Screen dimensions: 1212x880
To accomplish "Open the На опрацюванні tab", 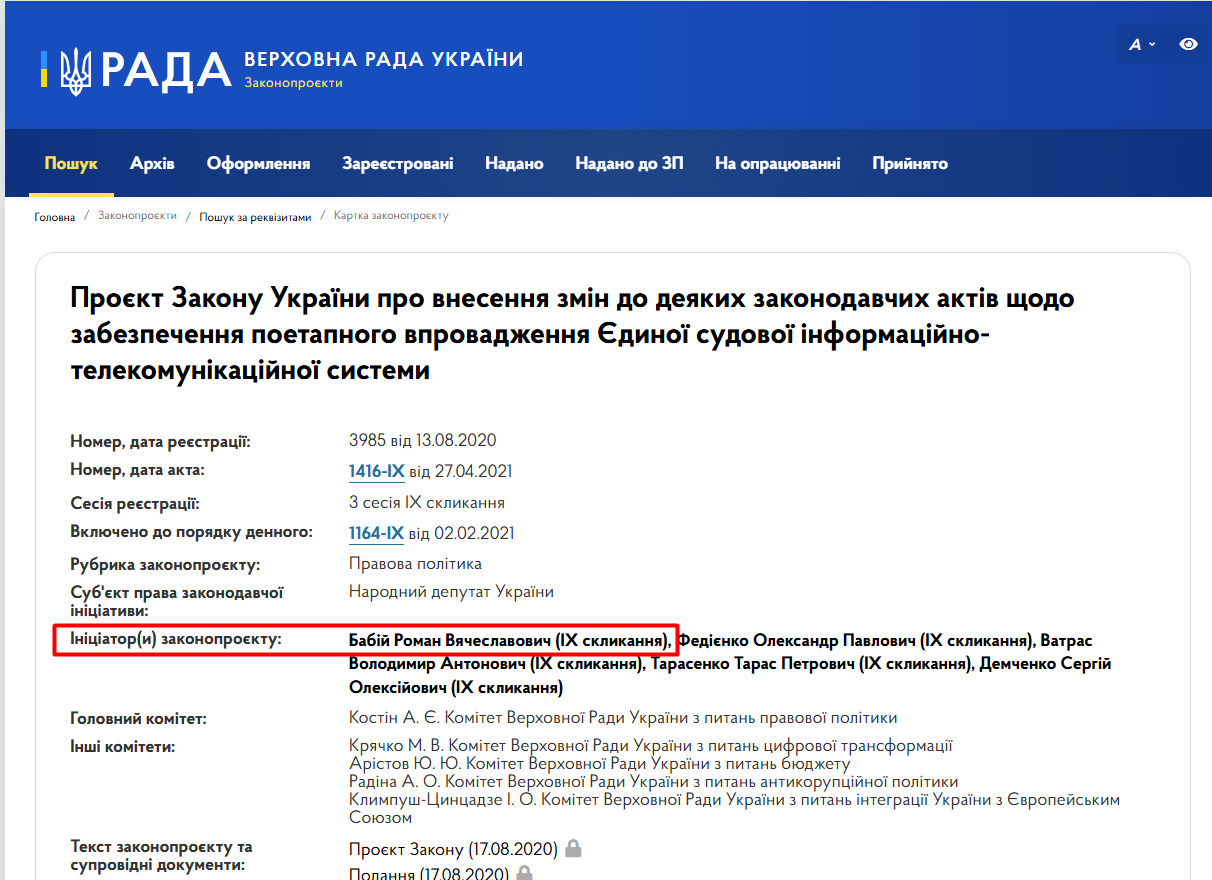I will coord(777,163).
